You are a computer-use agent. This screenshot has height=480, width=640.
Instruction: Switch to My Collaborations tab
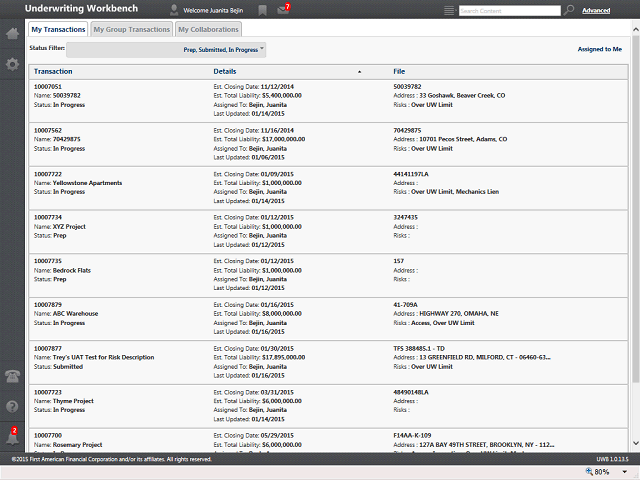208,29
